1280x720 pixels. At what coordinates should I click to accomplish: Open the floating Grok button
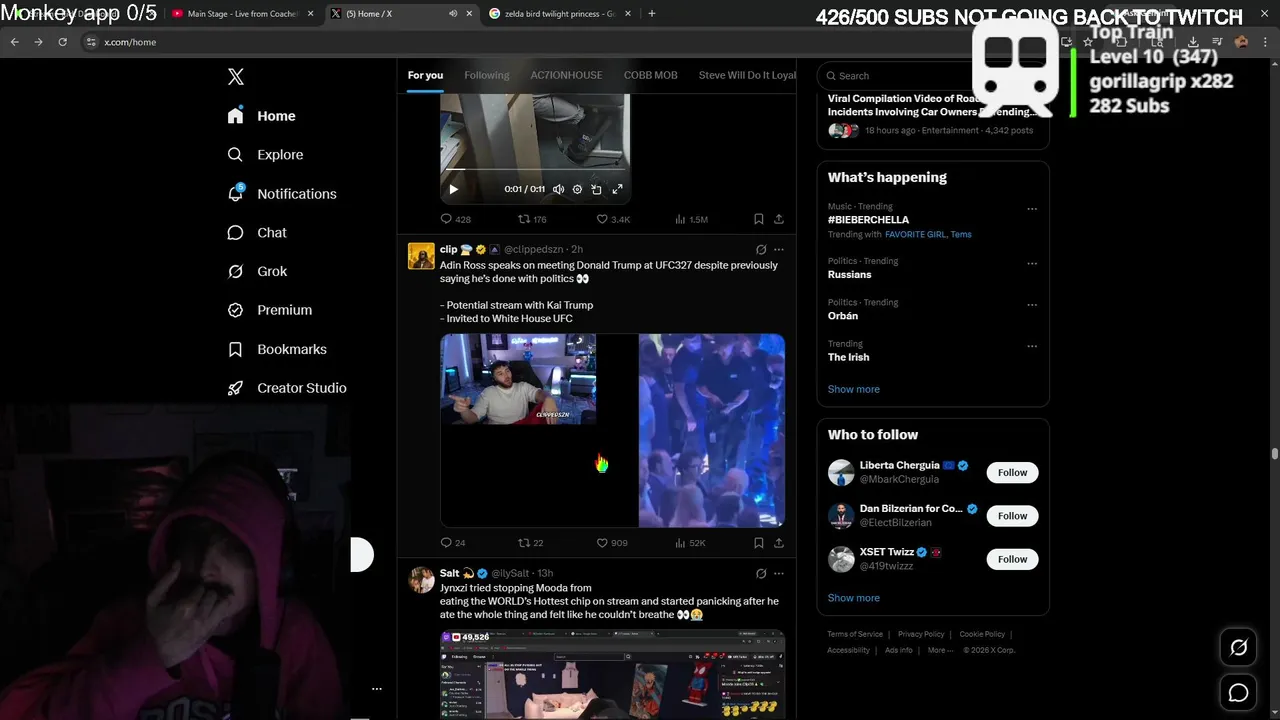pyautogui.click(x=1238, y=648)
